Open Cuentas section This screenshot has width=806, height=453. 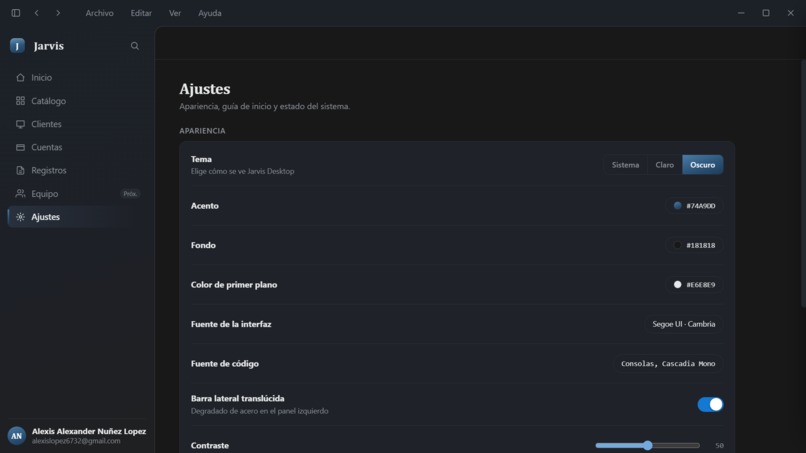pos(75,147)
